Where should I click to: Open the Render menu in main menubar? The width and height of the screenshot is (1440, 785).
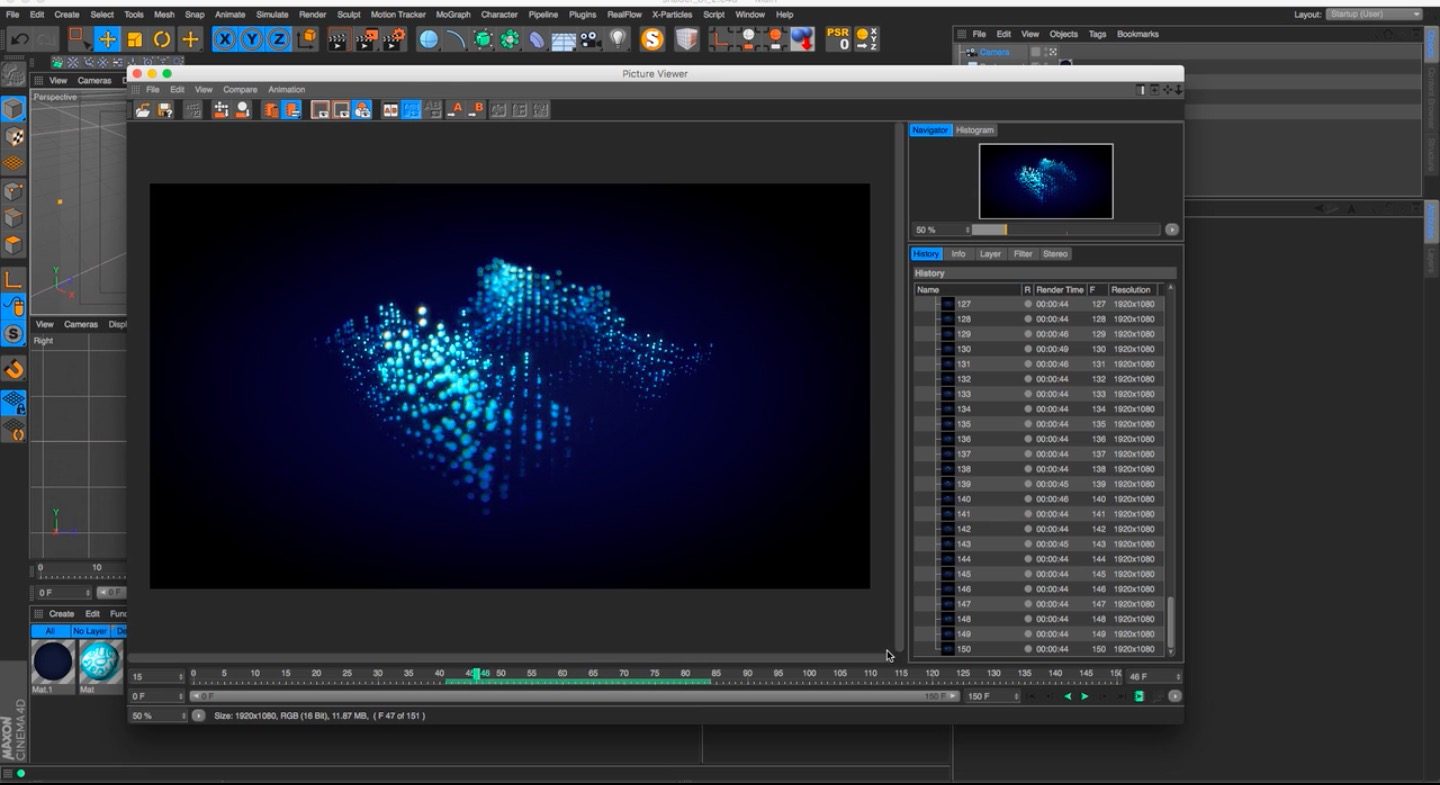tap(313, 15)
